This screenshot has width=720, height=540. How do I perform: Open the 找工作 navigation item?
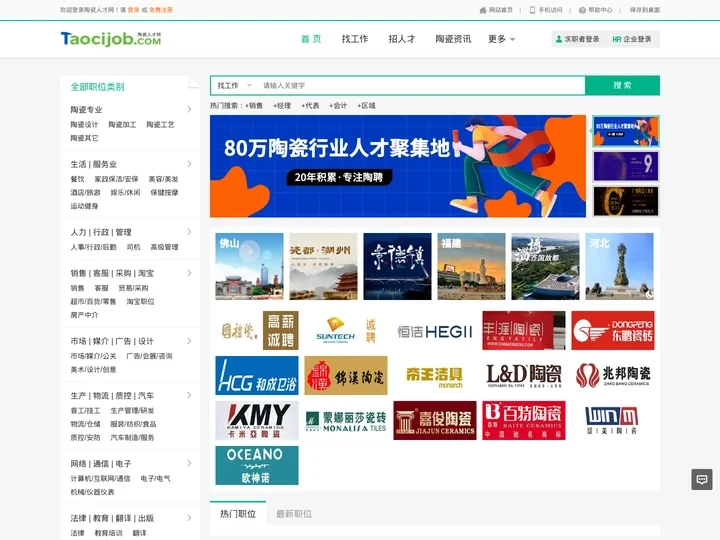(x=355, y=39)
